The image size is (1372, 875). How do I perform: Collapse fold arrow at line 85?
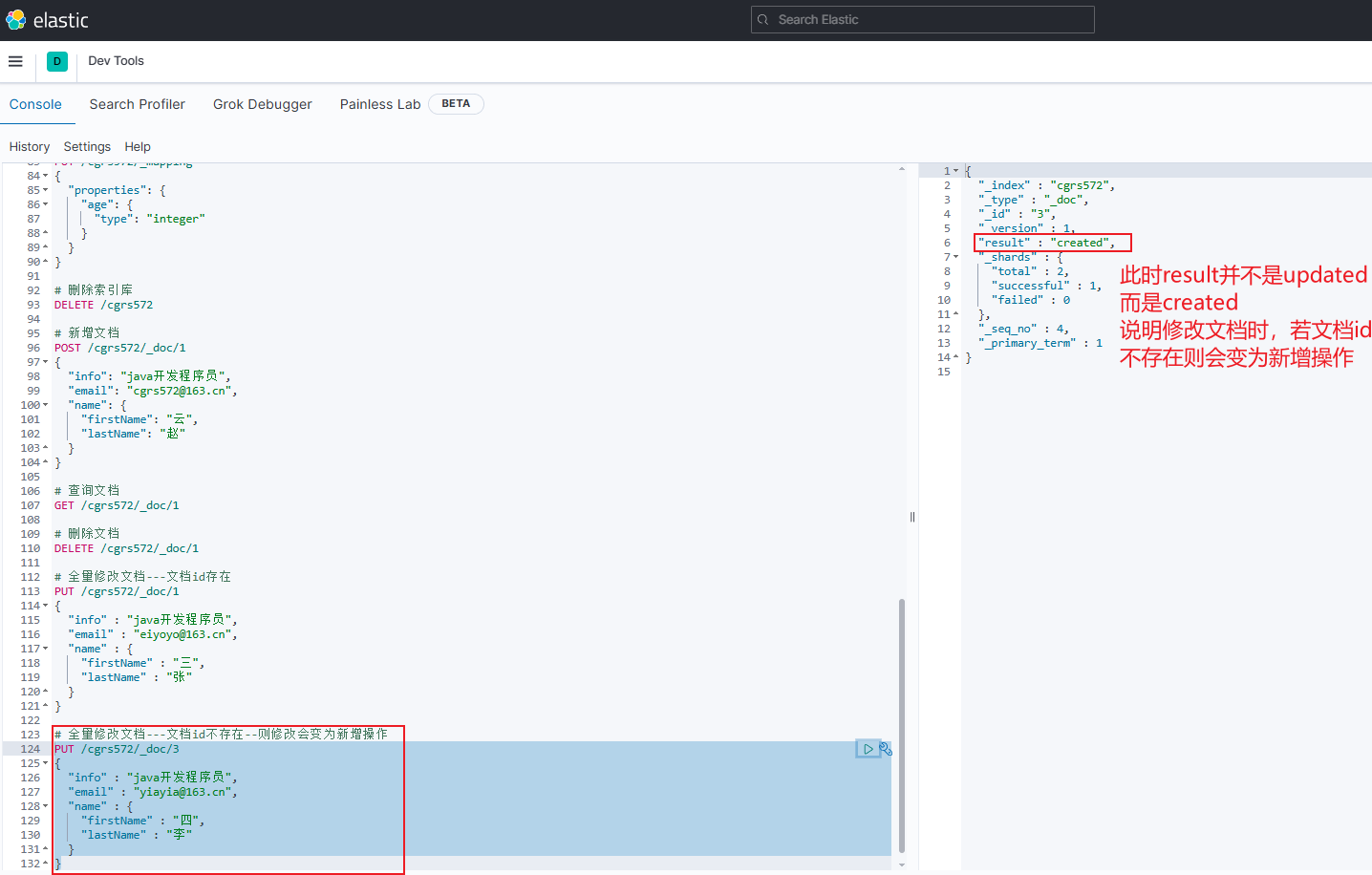pos(45,190)
